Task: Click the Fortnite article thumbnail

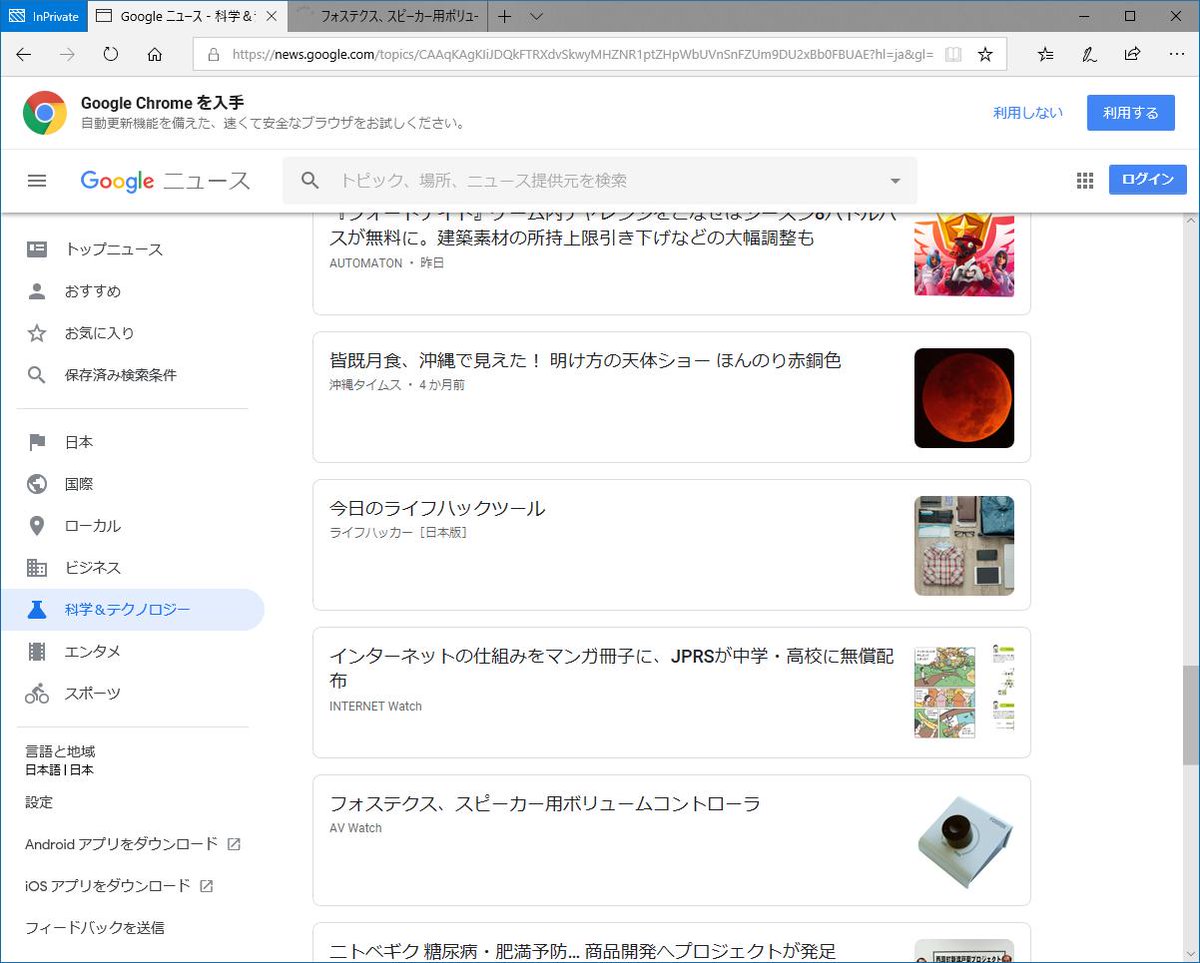Action: click(964, 255)
